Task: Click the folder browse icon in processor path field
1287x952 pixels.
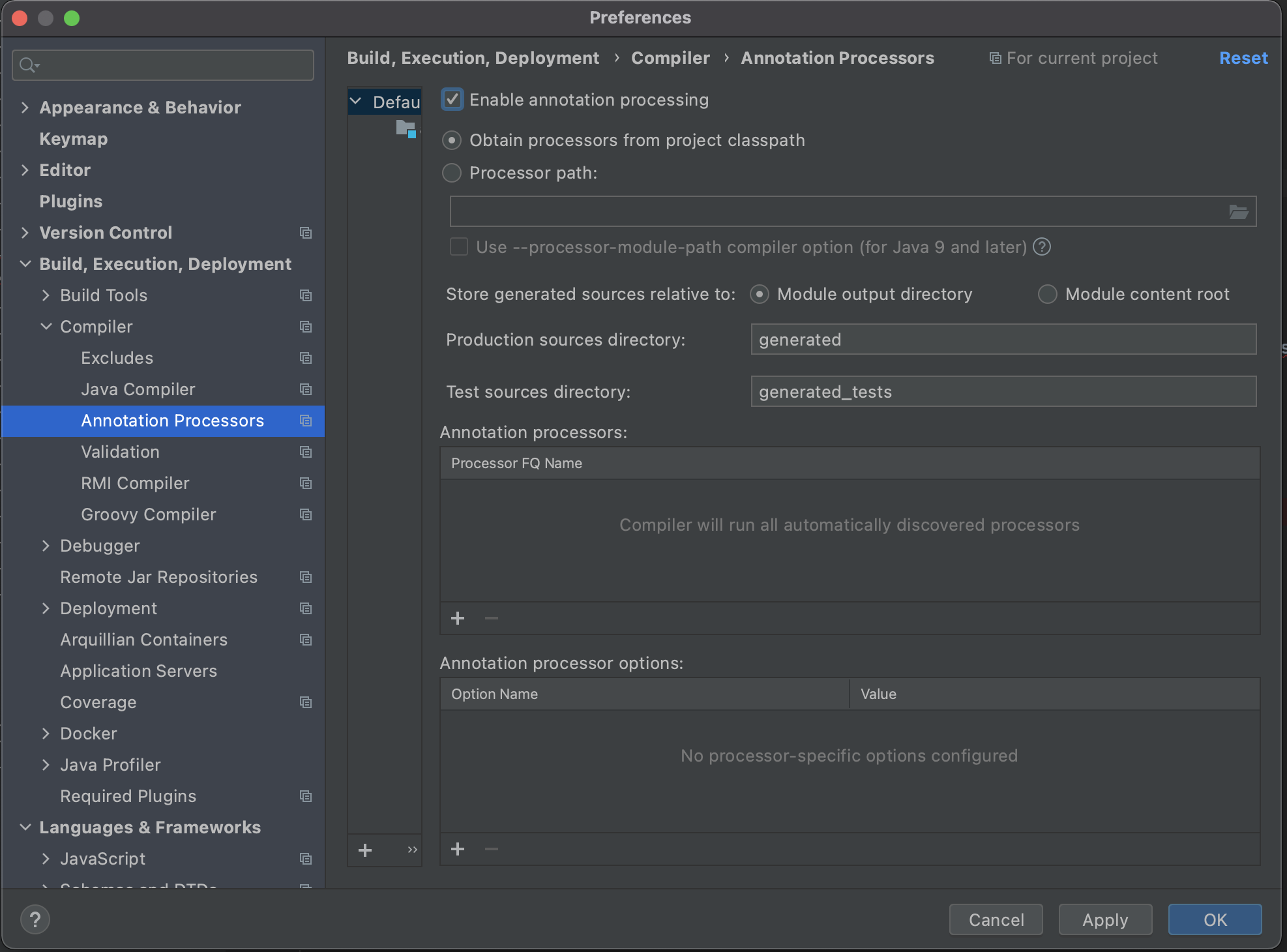Action: click(1238, 212)
